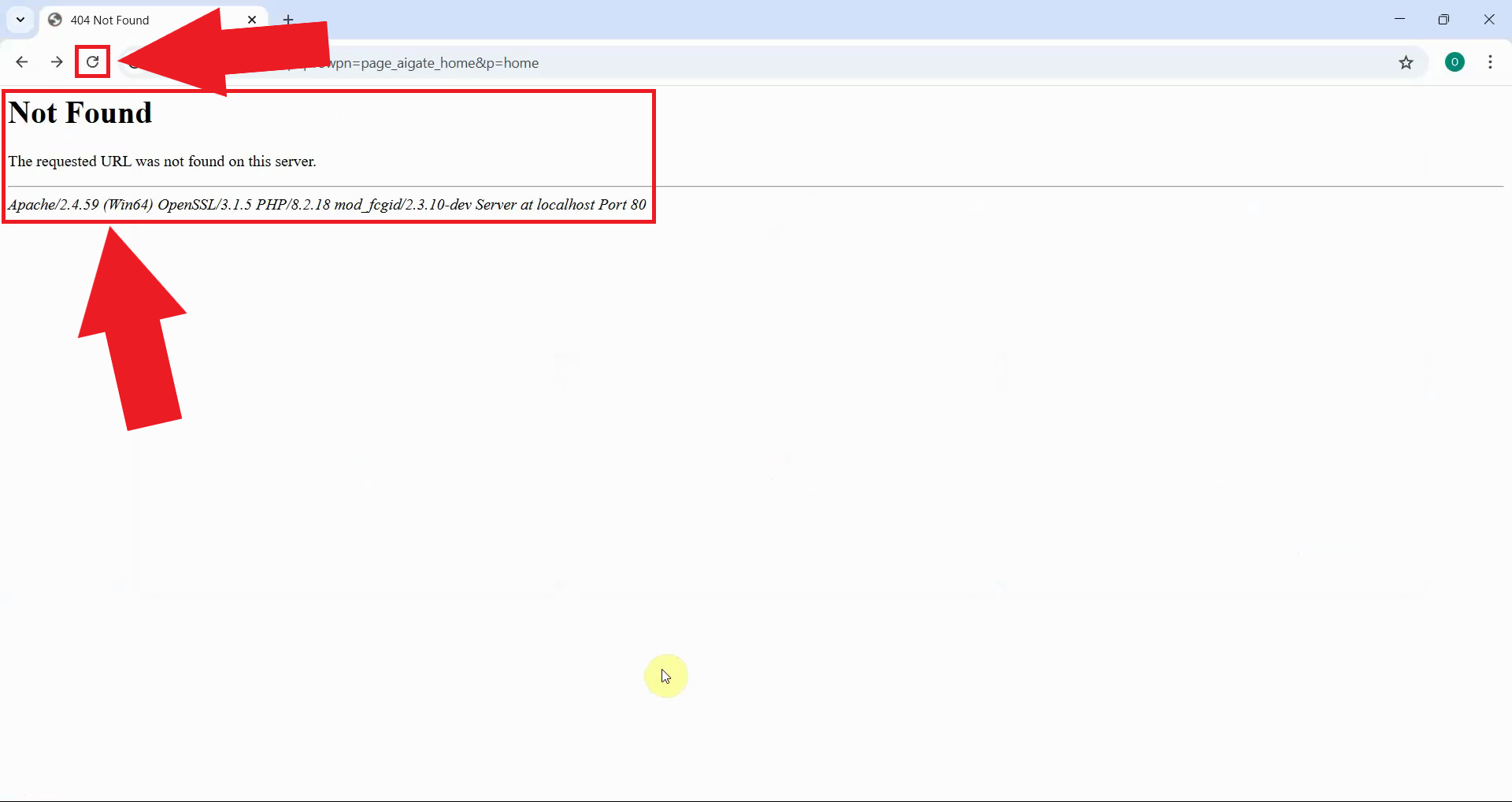Maximize the browser window
Screen dimensions: 1512x802
tap(1445, 18)
